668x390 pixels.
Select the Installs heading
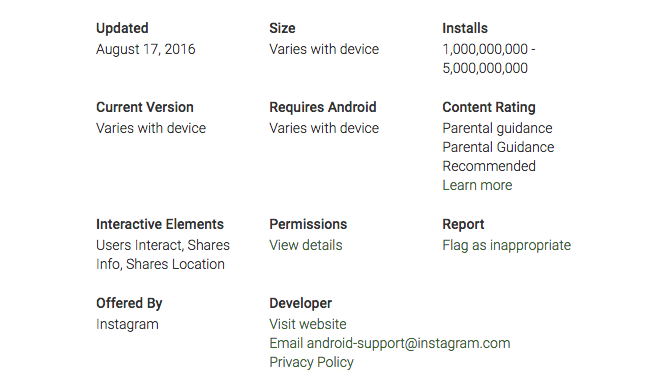[x=465, y=28]
